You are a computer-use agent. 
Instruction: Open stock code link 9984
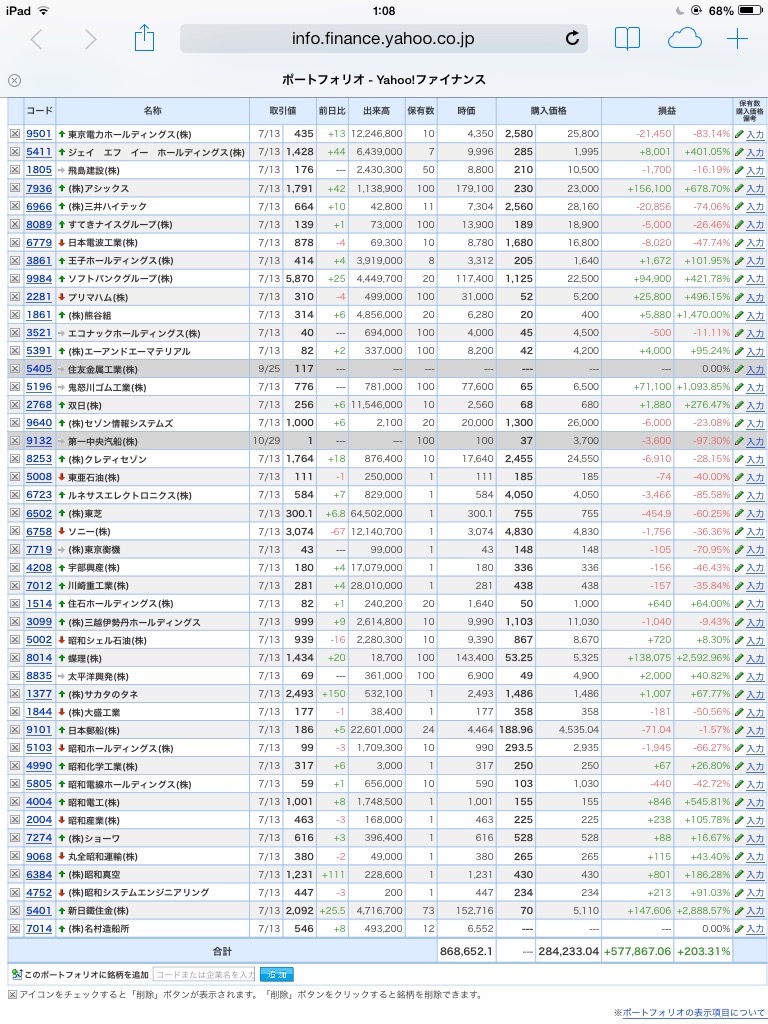click(39, 278)
